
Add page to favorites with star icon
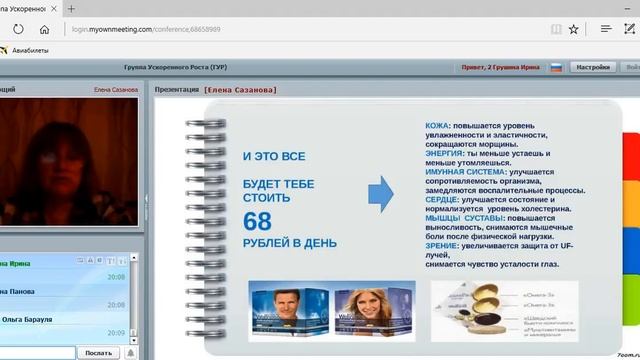click(x=573, y=29)
